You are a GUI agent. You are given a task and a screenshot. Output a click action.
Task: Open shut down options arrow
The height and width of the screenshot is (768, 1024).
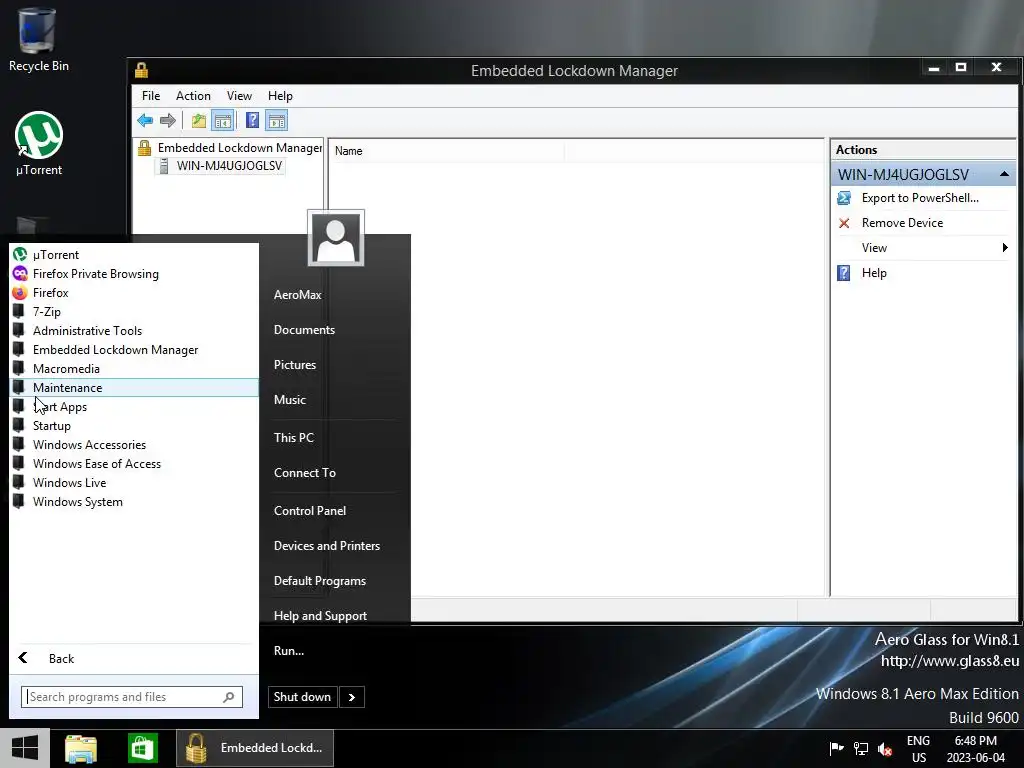[351, 697]
